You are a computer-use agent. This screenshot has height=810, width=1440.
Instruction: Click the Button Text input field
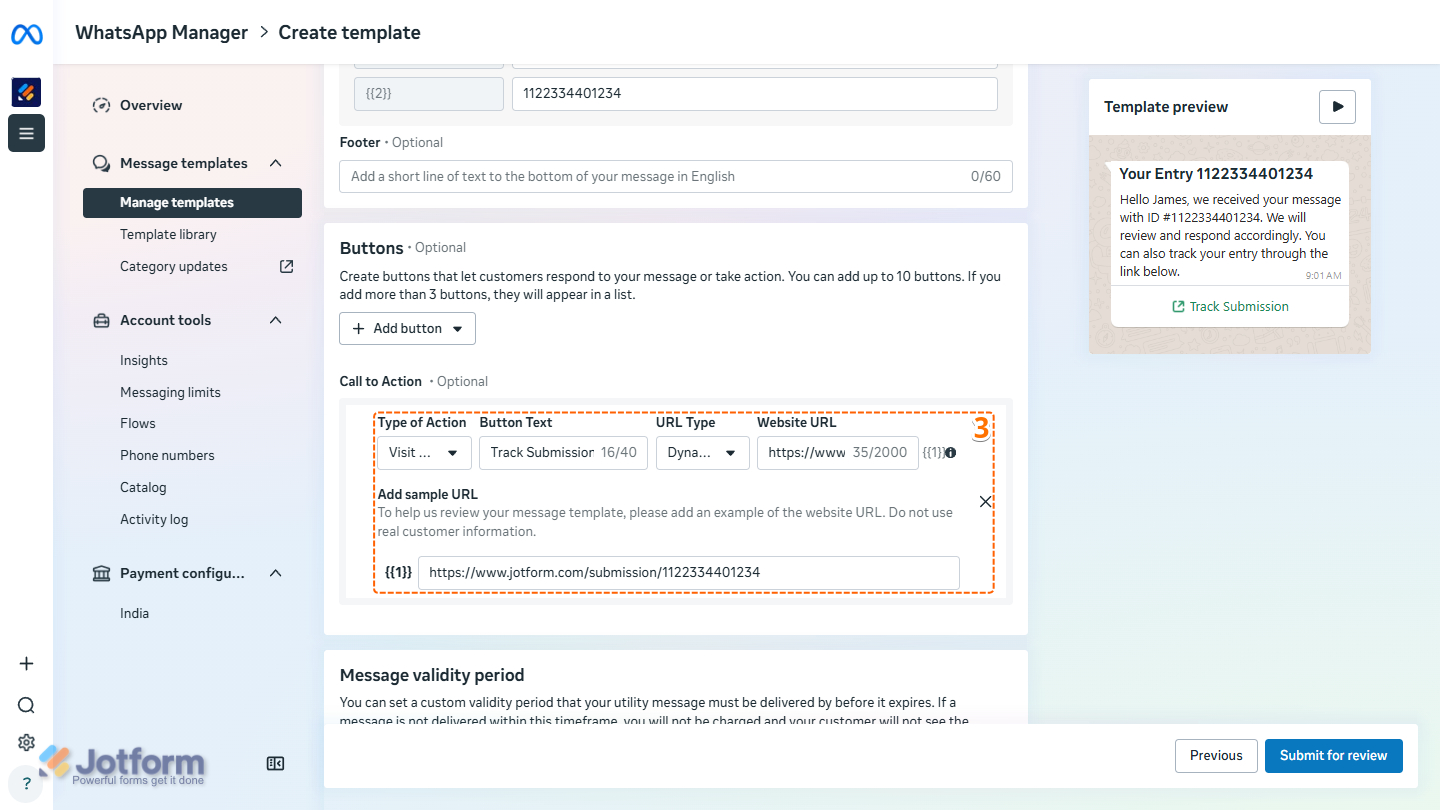[563, 452]
